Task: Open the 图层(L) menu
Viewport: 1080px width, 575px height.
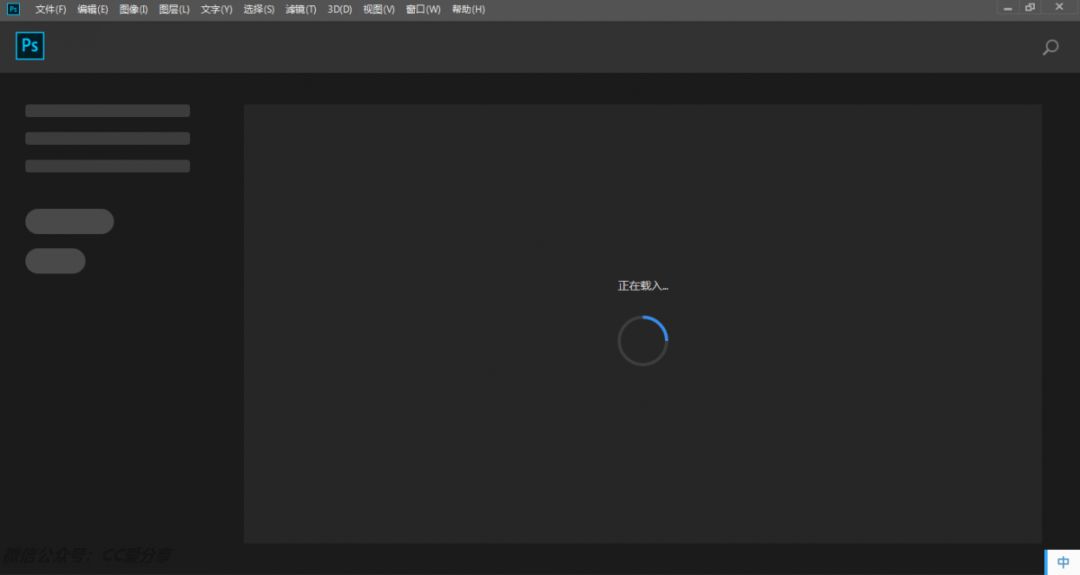Action: (x=174, y=10)
